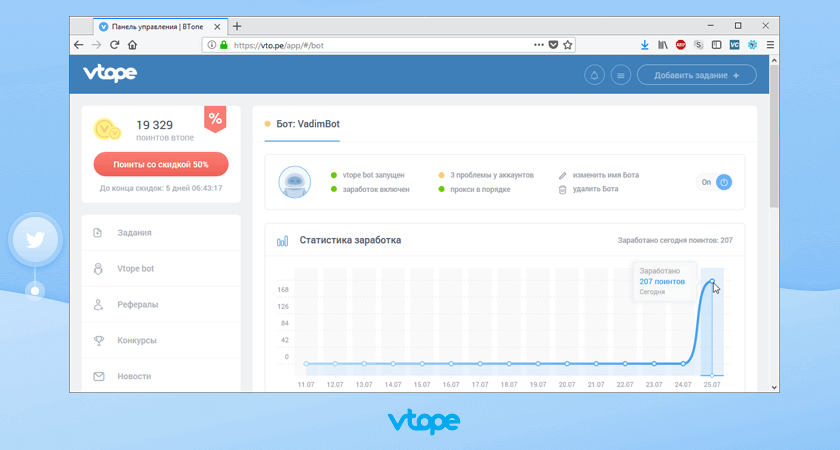840x450 pixels.
Task: Click 3 проблемы у аккаунтов status
Action: tap(492, 175)
